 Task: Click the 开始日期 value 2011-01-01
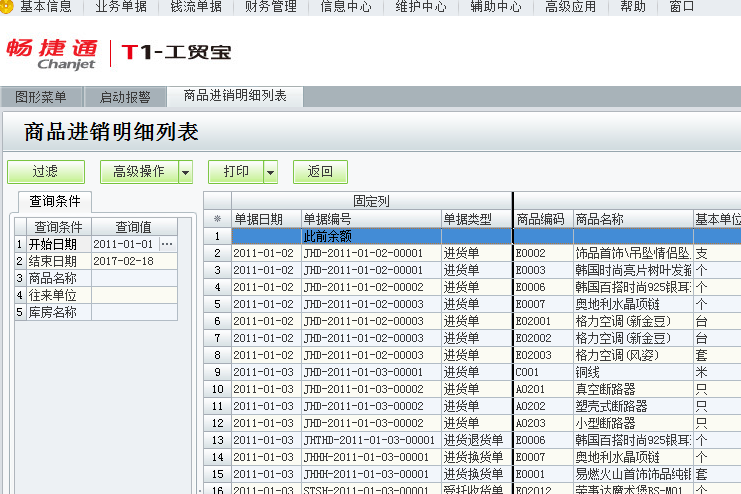(x=125, y=244)
